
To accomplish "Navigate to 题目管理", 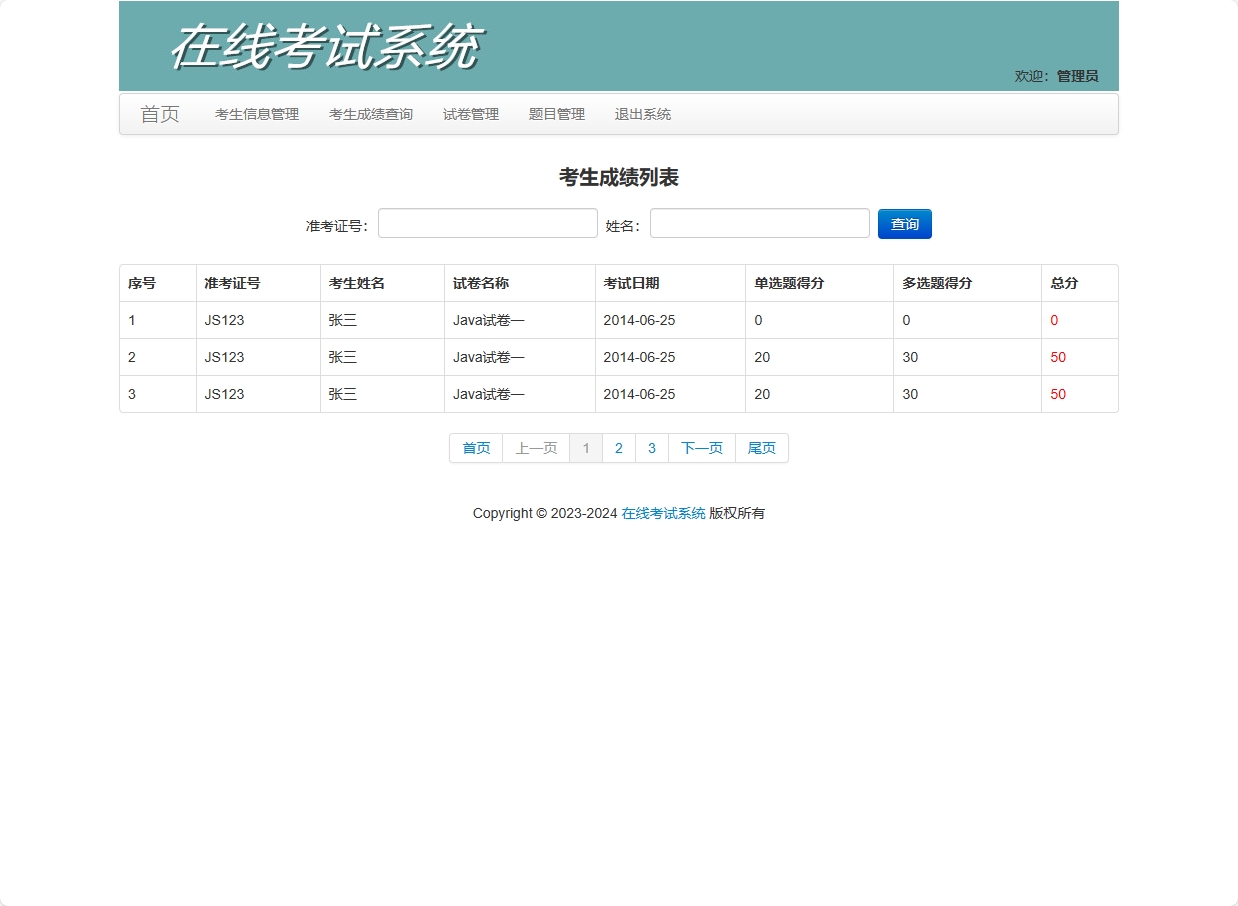I will coord(556,114).
